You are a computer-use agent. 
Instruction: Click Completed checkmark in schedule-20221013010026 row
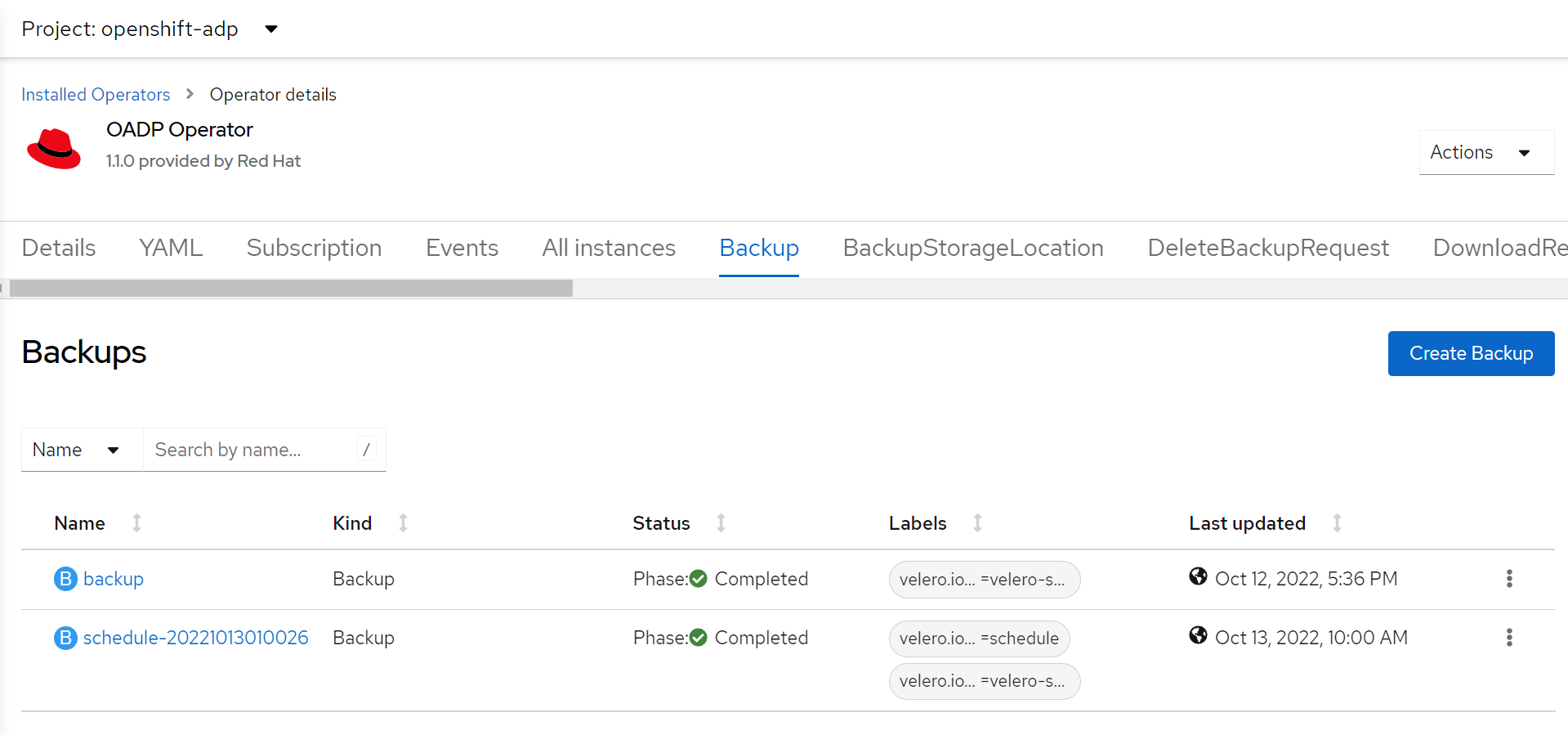pos(698,638)
